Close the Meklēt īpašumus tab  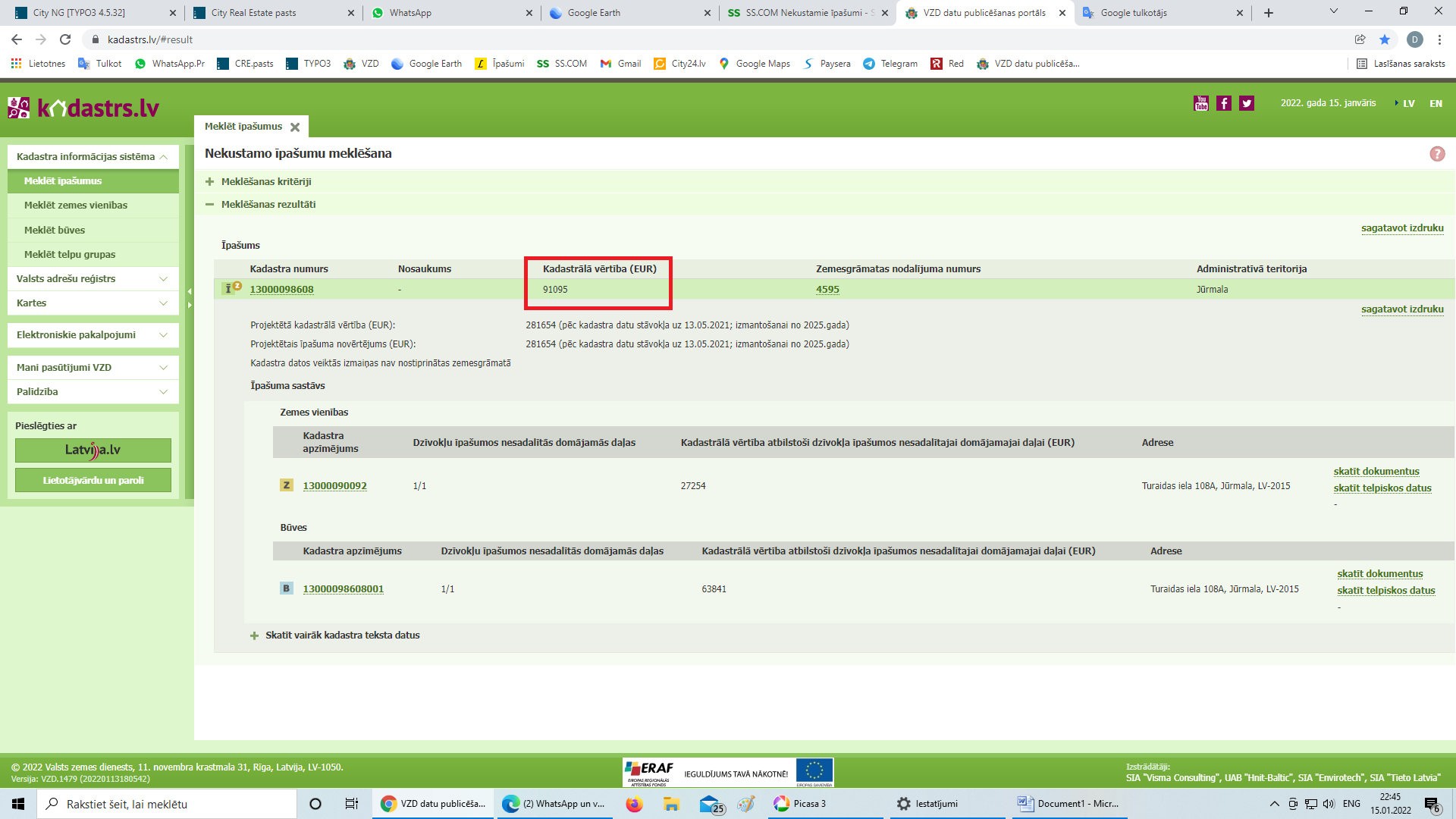[295, 127]
